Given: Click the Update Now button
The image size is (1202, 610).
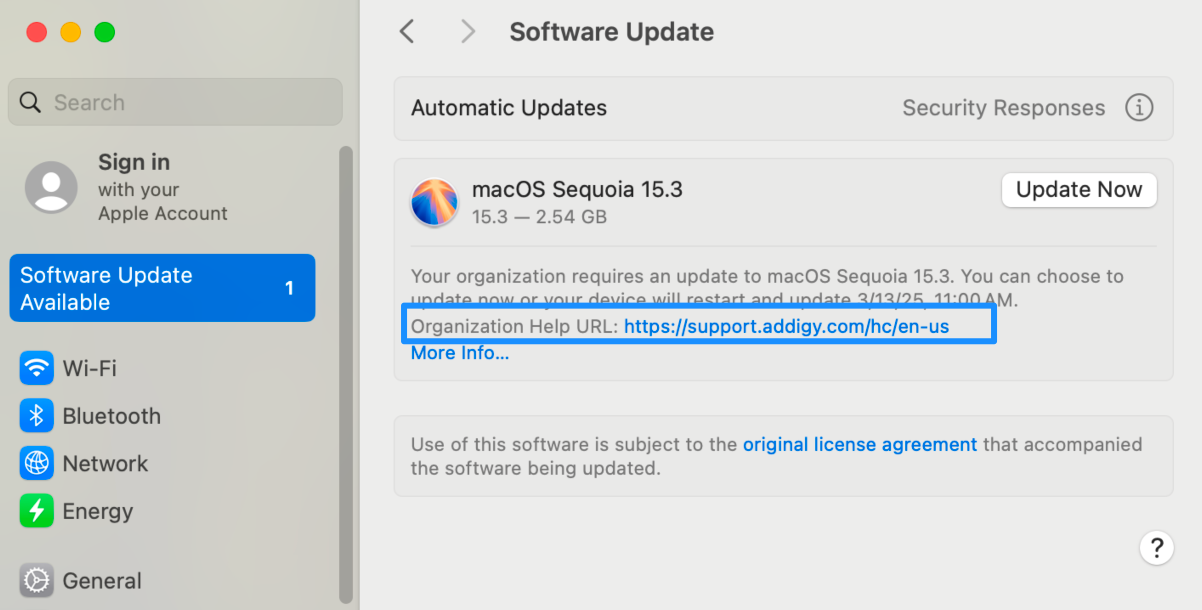Looking at the screenshot, I should 1079,190.
